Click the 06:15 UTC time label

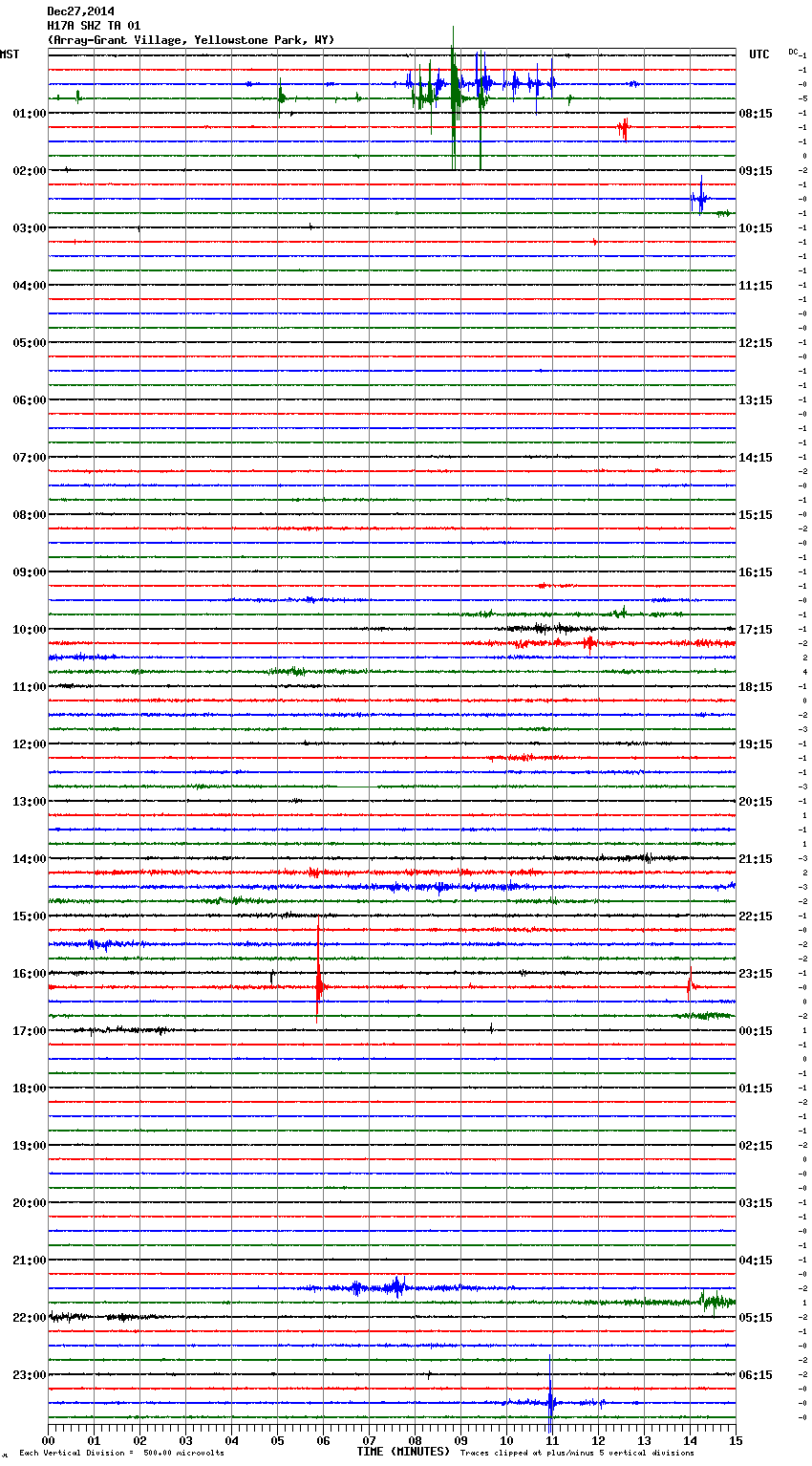[756, 1375]
